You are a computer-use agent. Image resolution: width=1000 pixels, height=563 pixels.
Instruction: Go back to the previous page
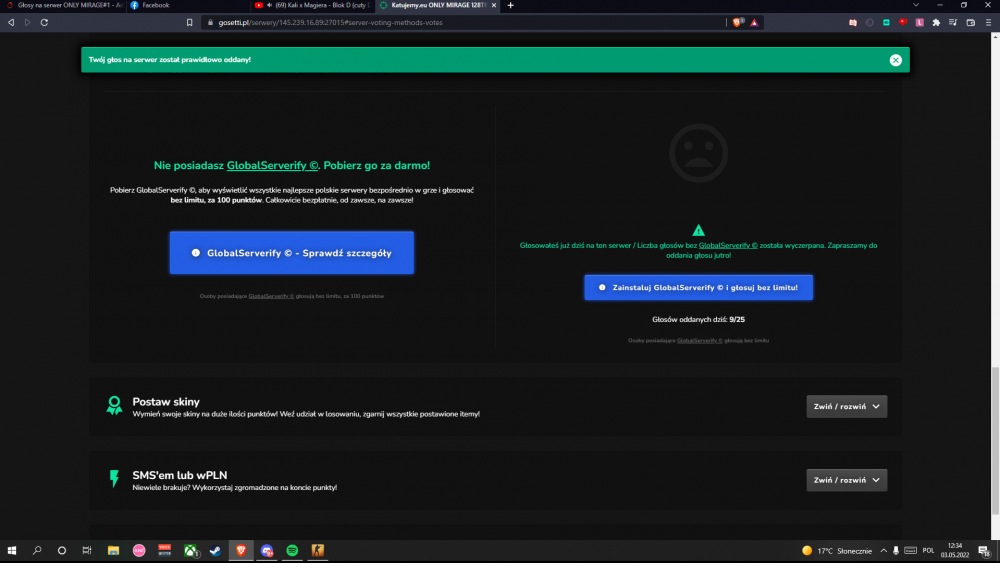(x=11, y=22)
